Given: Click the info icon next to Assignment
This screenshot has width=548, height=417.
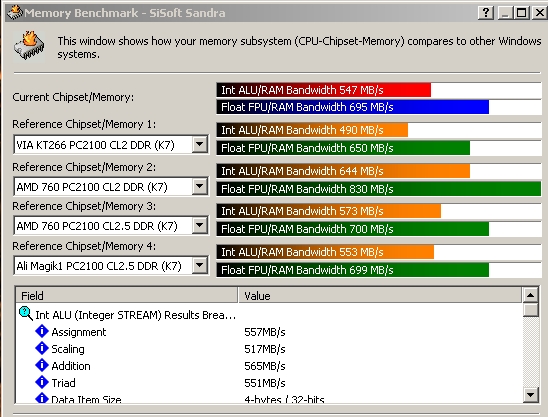Looking at the screenshot, I should (42, 331).
